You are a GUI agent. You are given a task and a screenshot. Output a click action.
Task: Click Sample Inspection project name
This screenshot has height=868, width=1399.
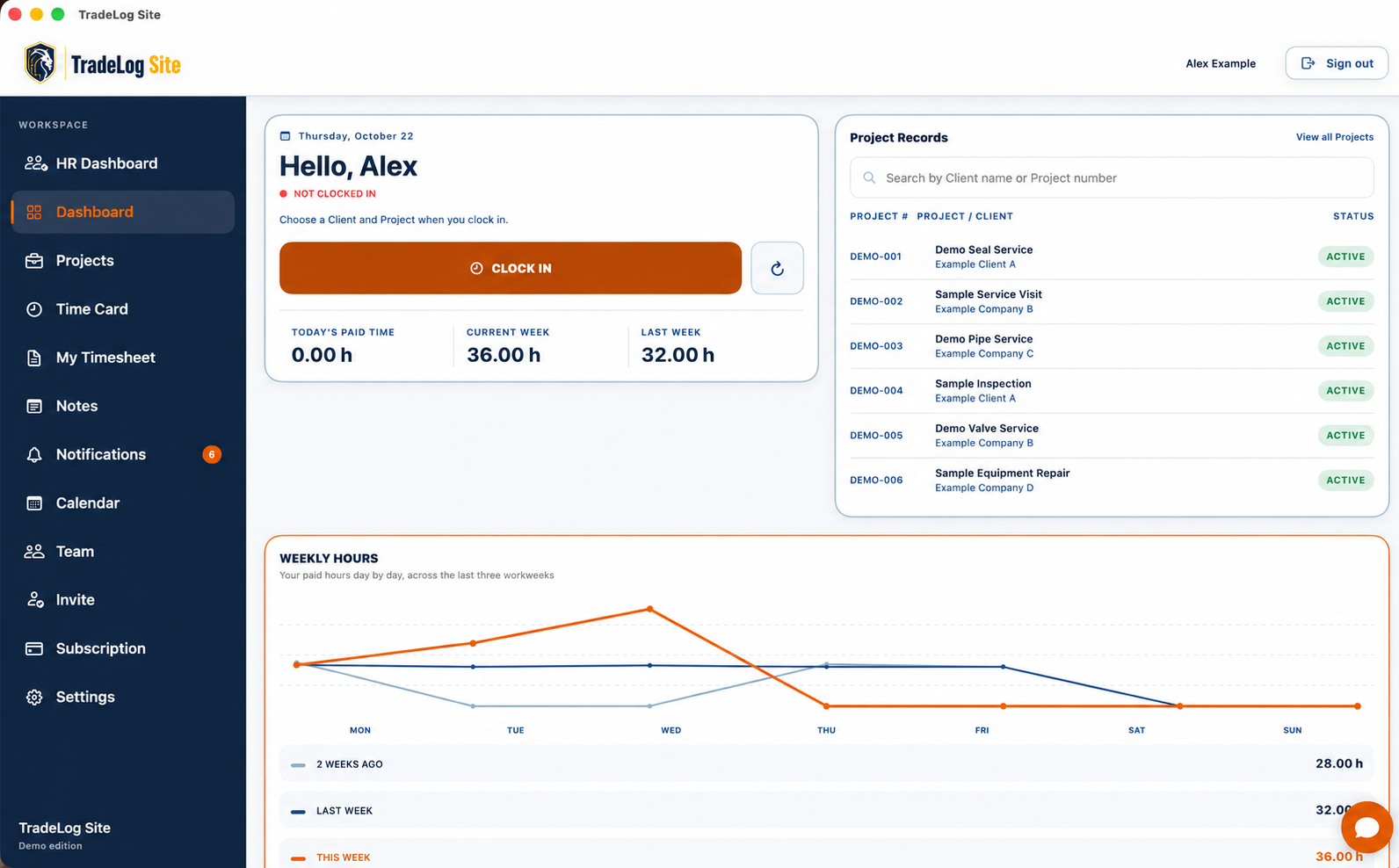coord(983,383)
